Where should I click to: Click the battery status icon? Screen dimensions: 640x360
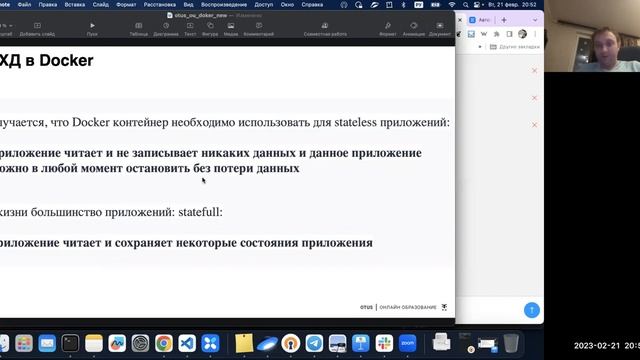(x=436, y=4)
